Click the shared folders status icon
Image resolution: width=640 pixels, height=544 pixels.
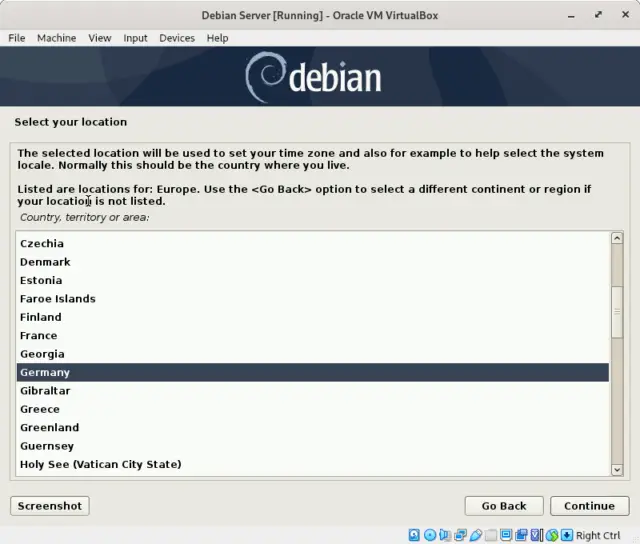click(x=491, y=535)
